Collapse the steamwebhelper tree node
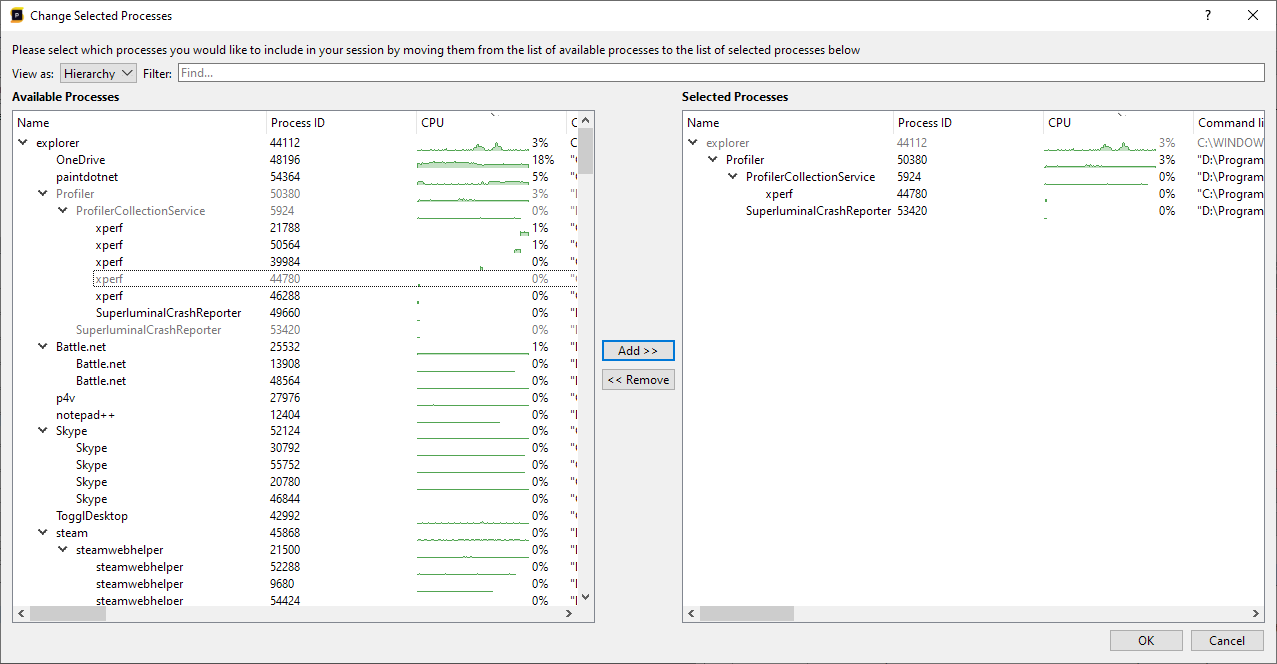Screen dimensions: 1277x664 coord(63,550)
